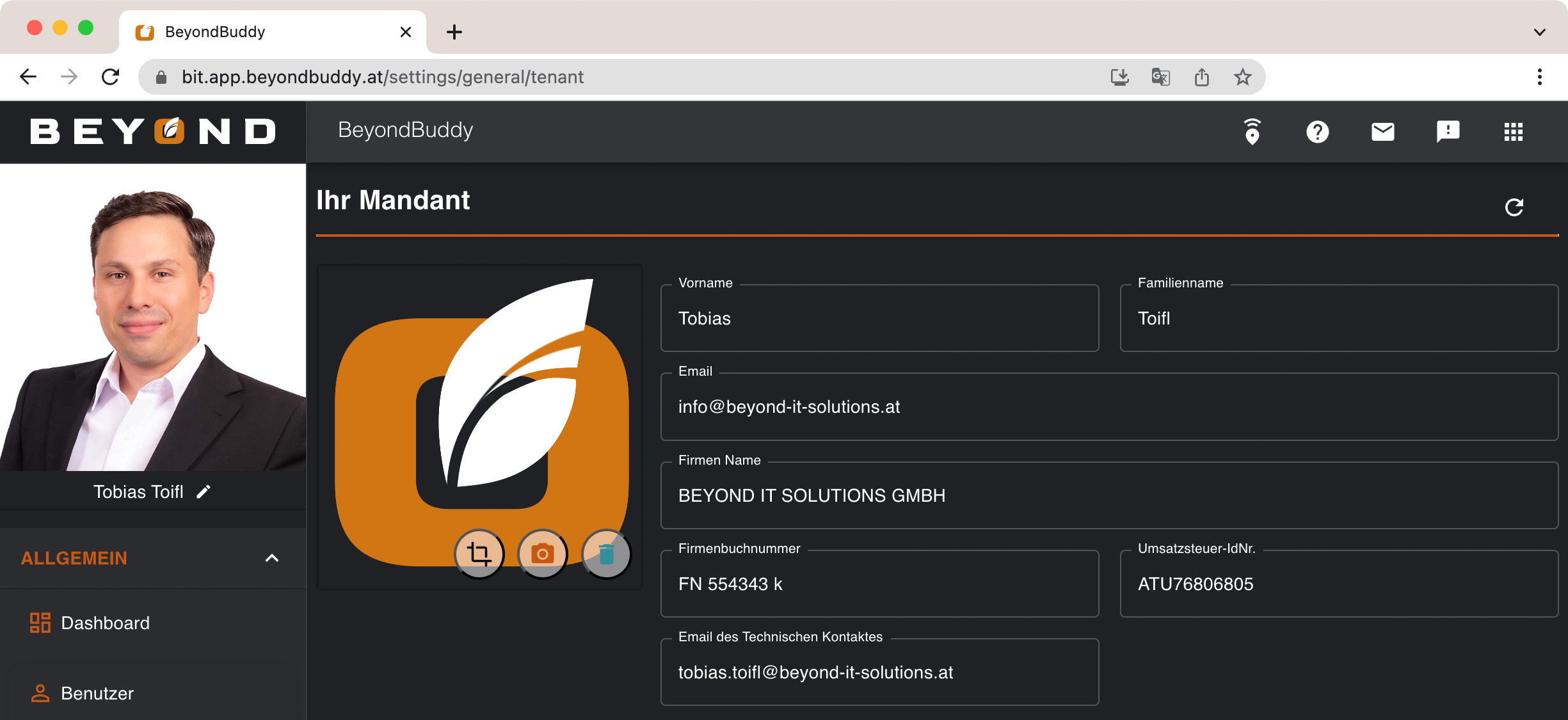
Task: Click the location beacon icon in header
Action: point(1252,131)
